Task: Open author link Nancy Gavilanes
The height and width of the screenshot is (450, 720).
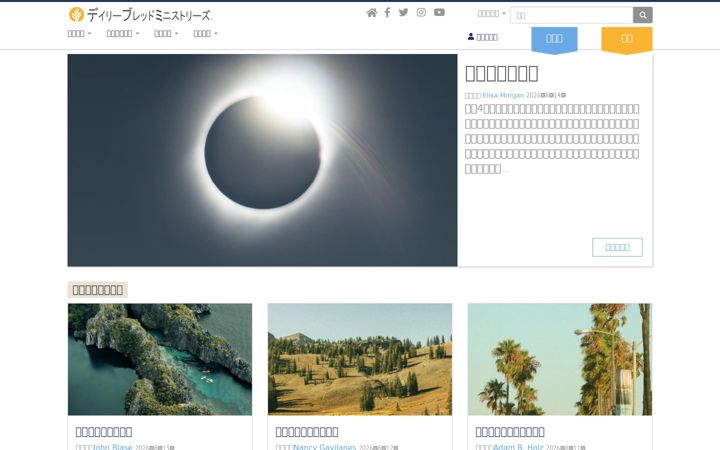Action: 325,447
